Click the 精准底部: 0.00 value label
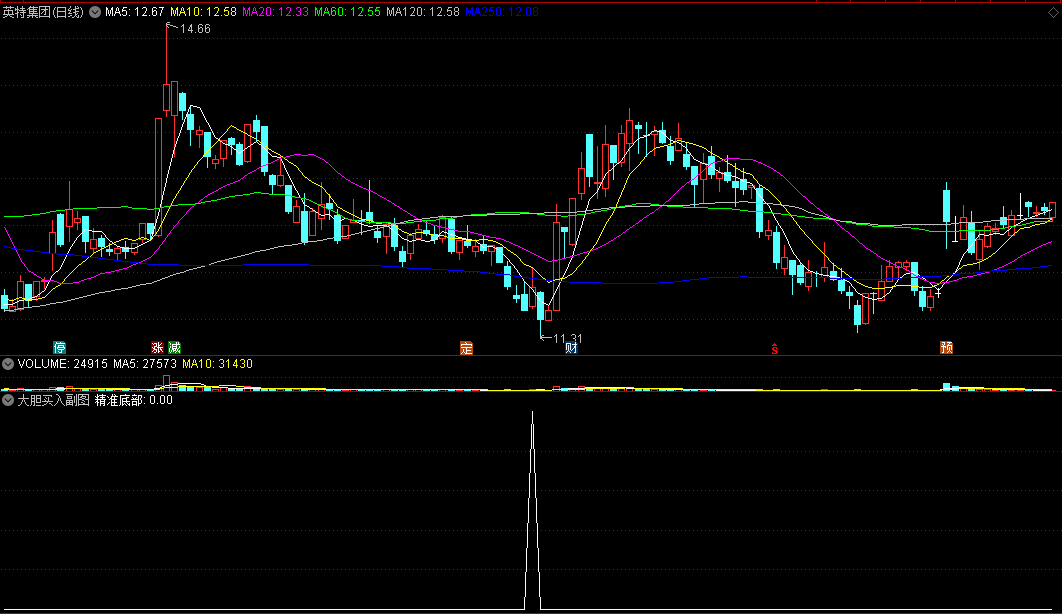The image size is (1062, 614). tap(133, 400)
